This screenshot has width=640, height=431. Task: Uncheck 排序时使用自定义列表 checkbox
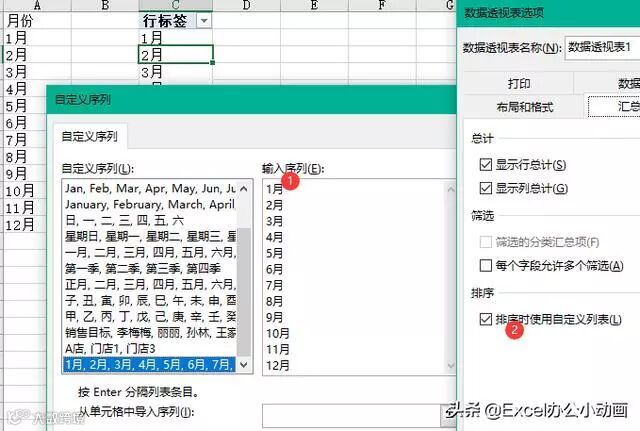(x=485, y=319)
